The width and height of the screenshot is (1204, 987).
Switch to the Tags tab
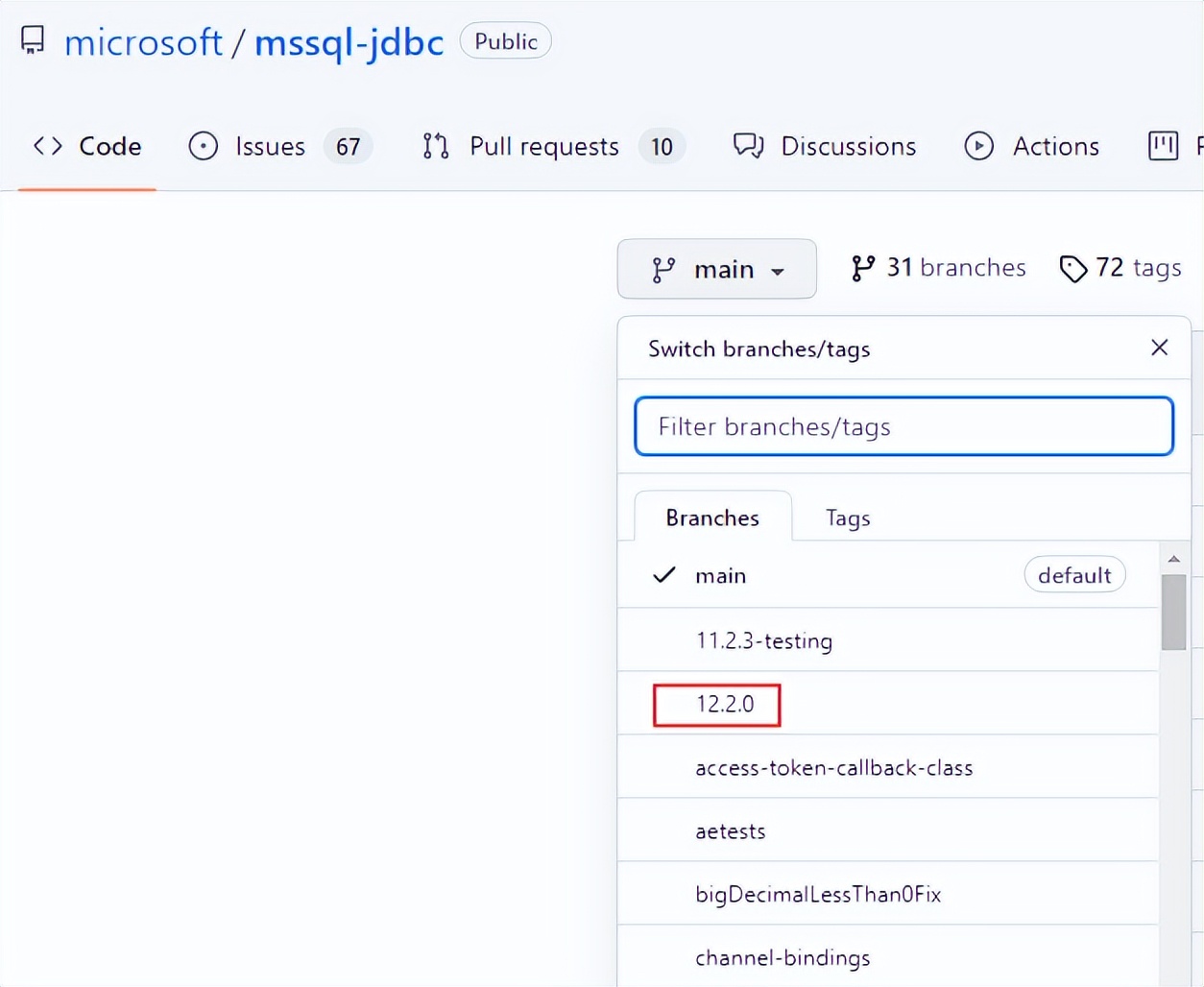pos(847,518)
